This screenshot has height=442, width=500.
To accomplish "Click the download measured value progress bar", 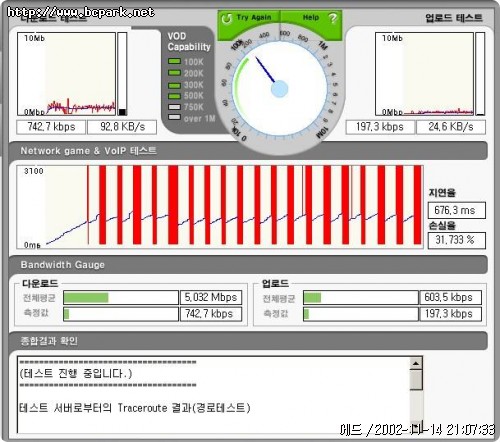I will [x=121, y=314].
